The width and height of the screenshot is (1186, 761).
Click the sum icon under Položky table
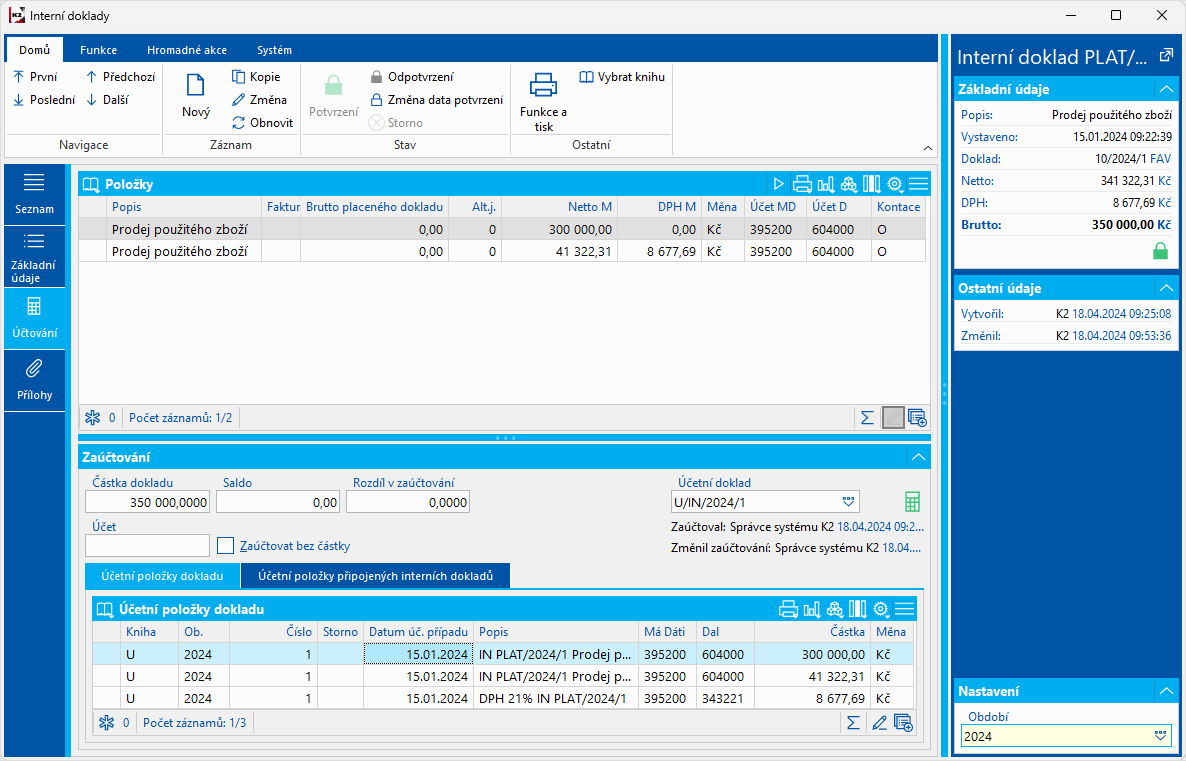(867, 418)
